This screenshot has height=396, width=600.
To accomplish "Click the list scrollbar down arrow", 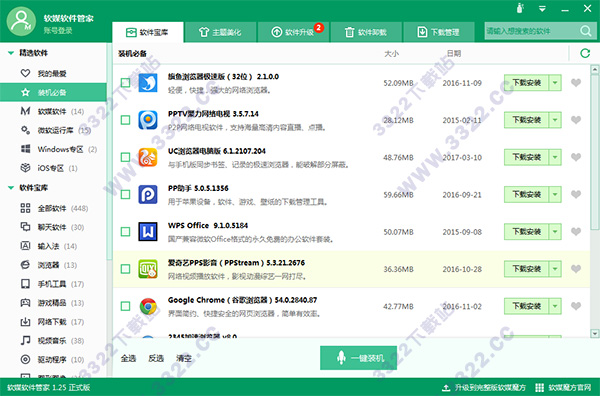I will click(x=595, y=334).
